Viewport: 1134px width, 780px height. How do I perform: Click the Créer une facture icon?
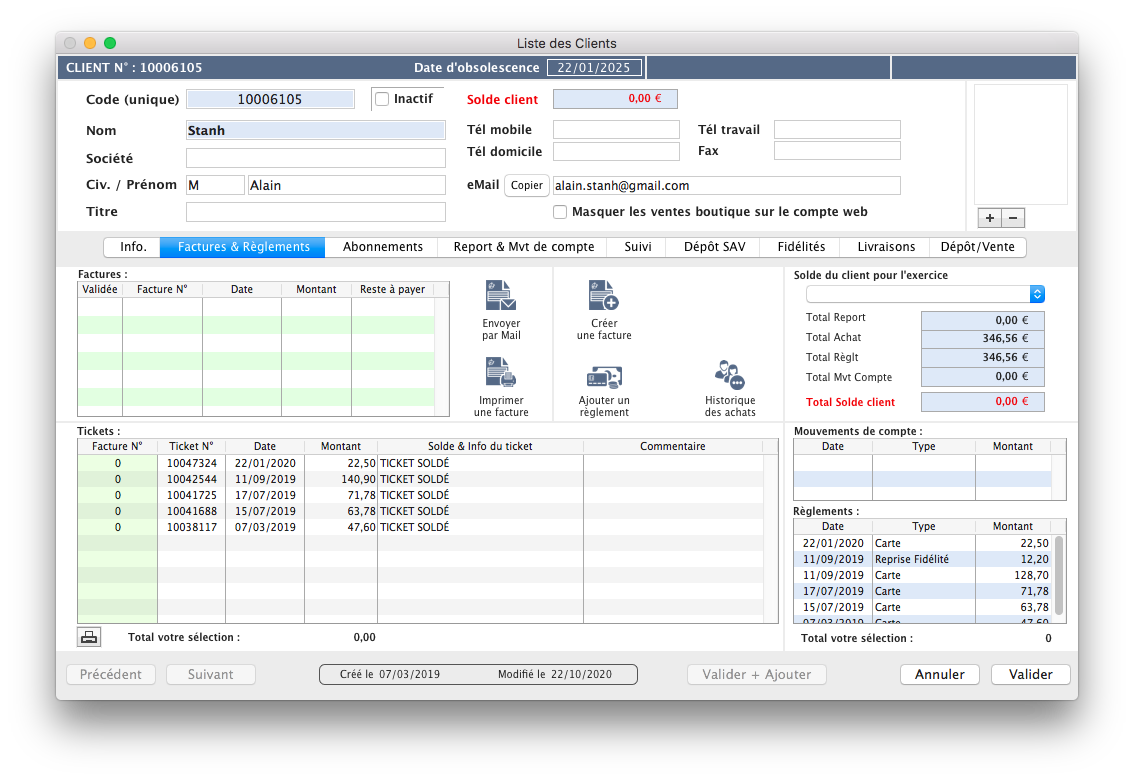point(604,296)
